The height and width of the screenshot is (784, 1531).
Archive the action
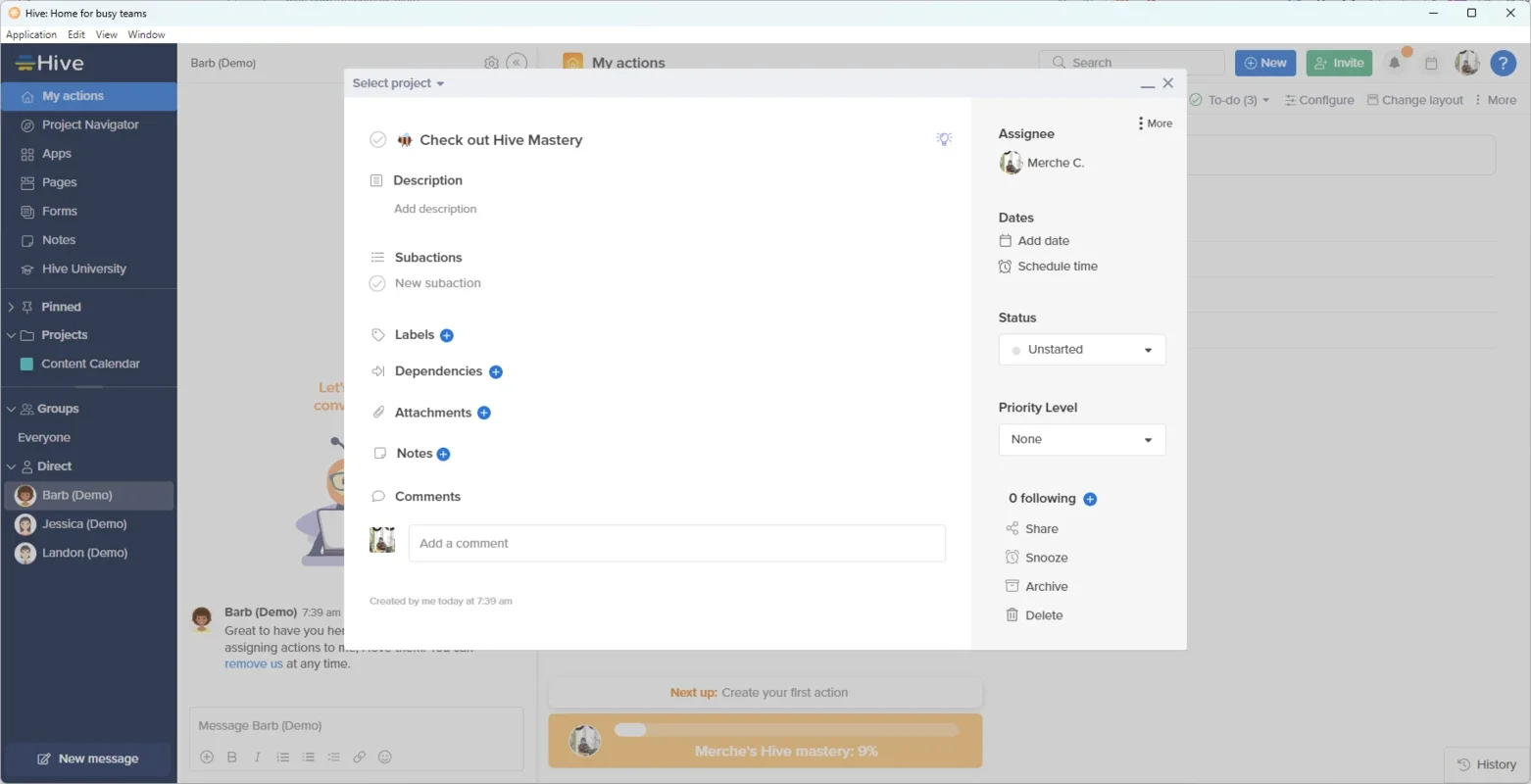1037,586
